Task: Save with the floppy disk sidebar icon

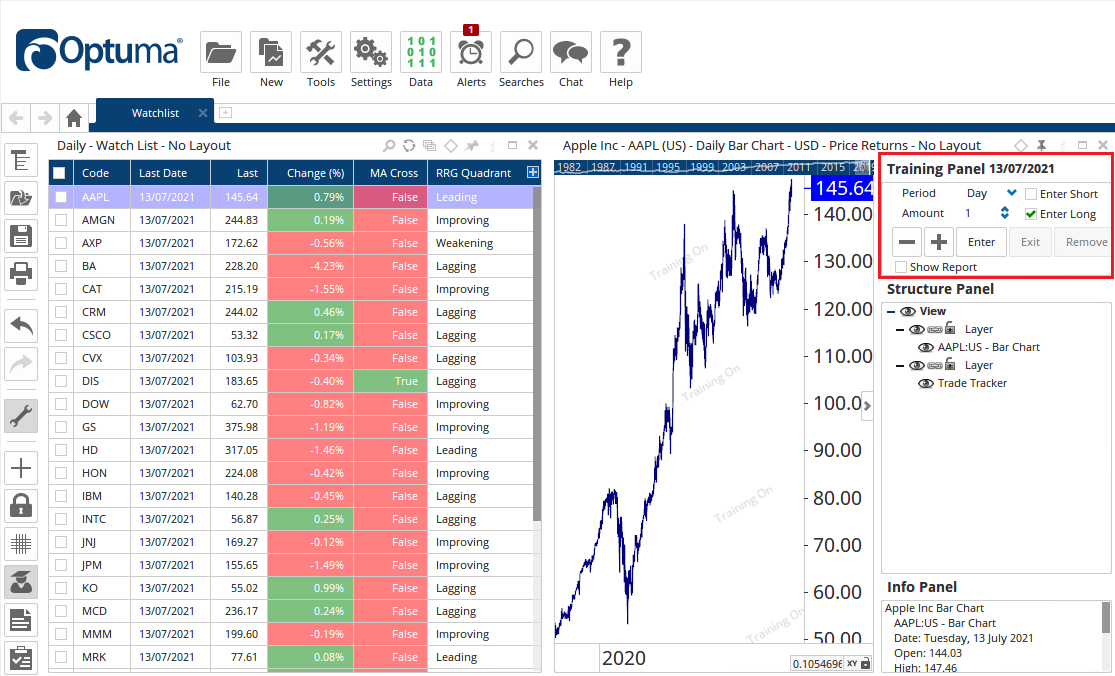Action: point(21,236)
